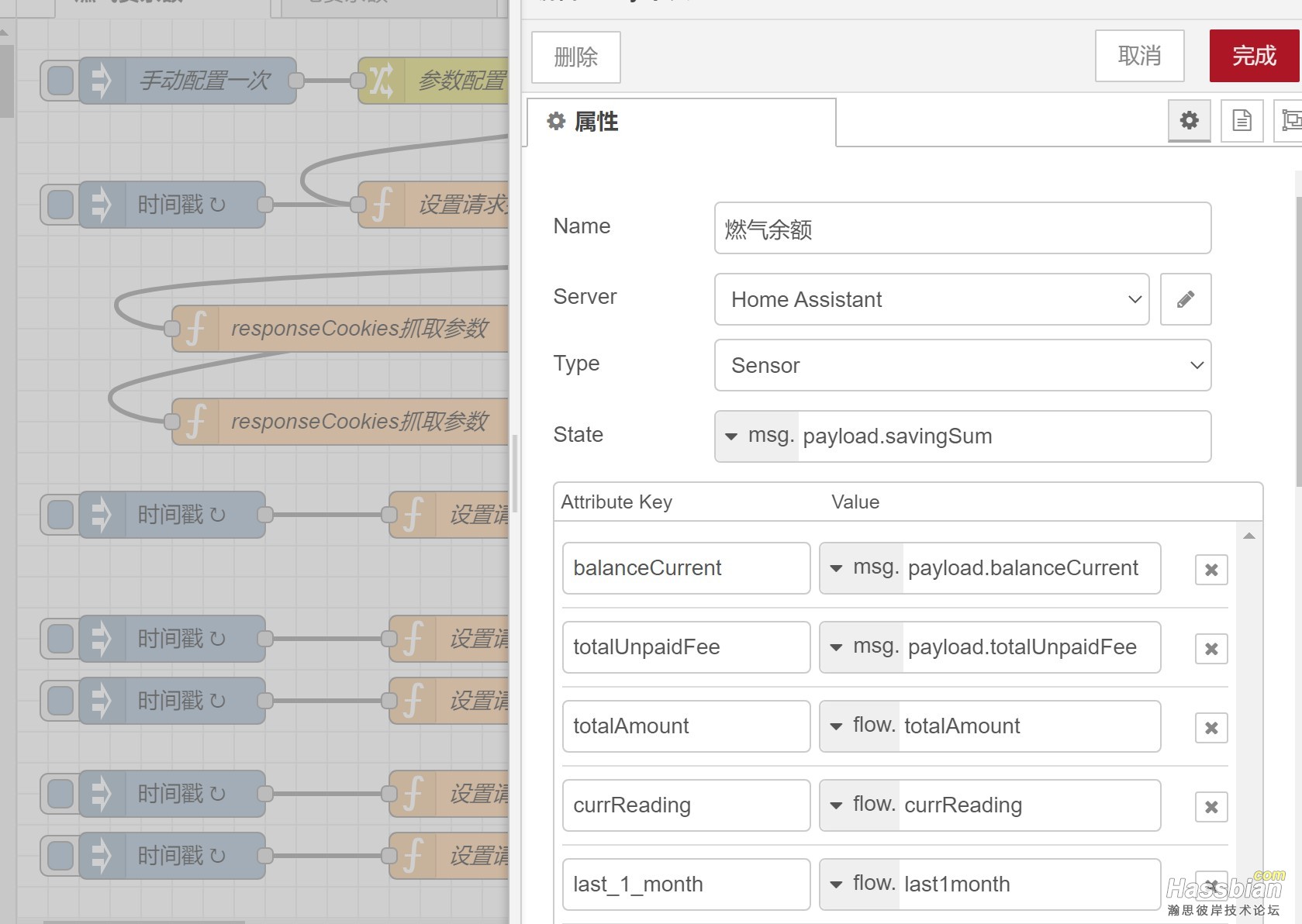Screen dimensions: 1302x924
Task: Open node properties gear icon tab
Action: click(x=1190, y=120)
